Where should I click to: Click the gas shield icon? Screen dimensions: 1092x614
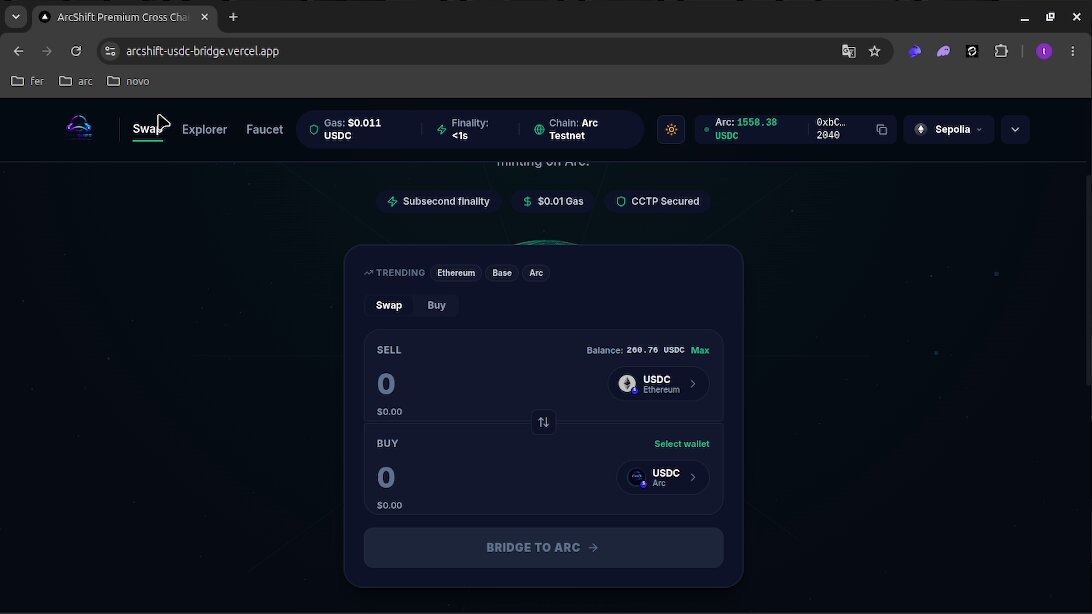tap(313, 129)
